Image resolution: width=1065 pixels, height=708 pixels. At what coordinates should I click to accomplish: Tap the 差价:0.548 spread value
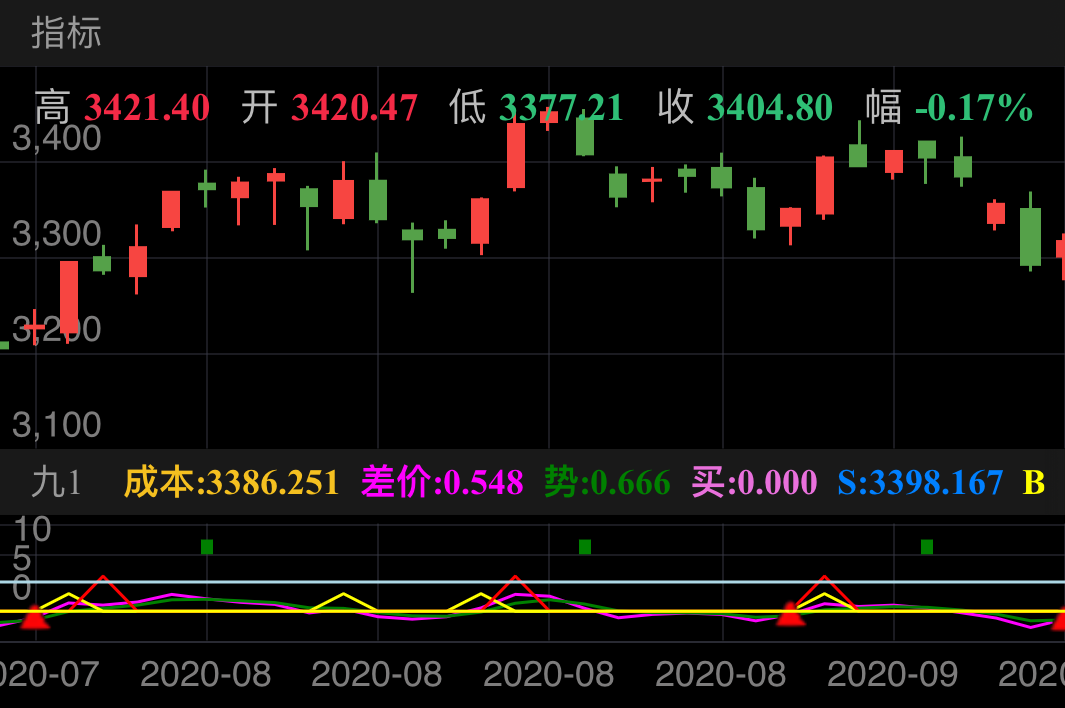441,483
